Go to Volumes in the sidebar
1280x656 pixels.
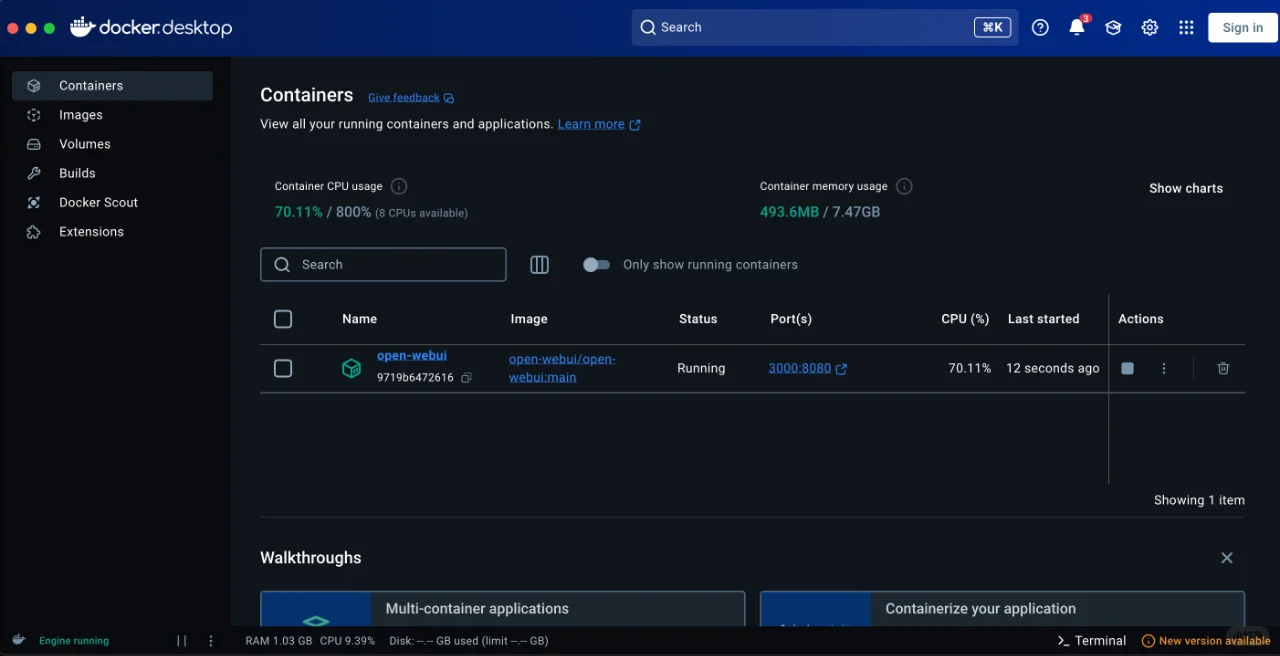pos(112,144)
